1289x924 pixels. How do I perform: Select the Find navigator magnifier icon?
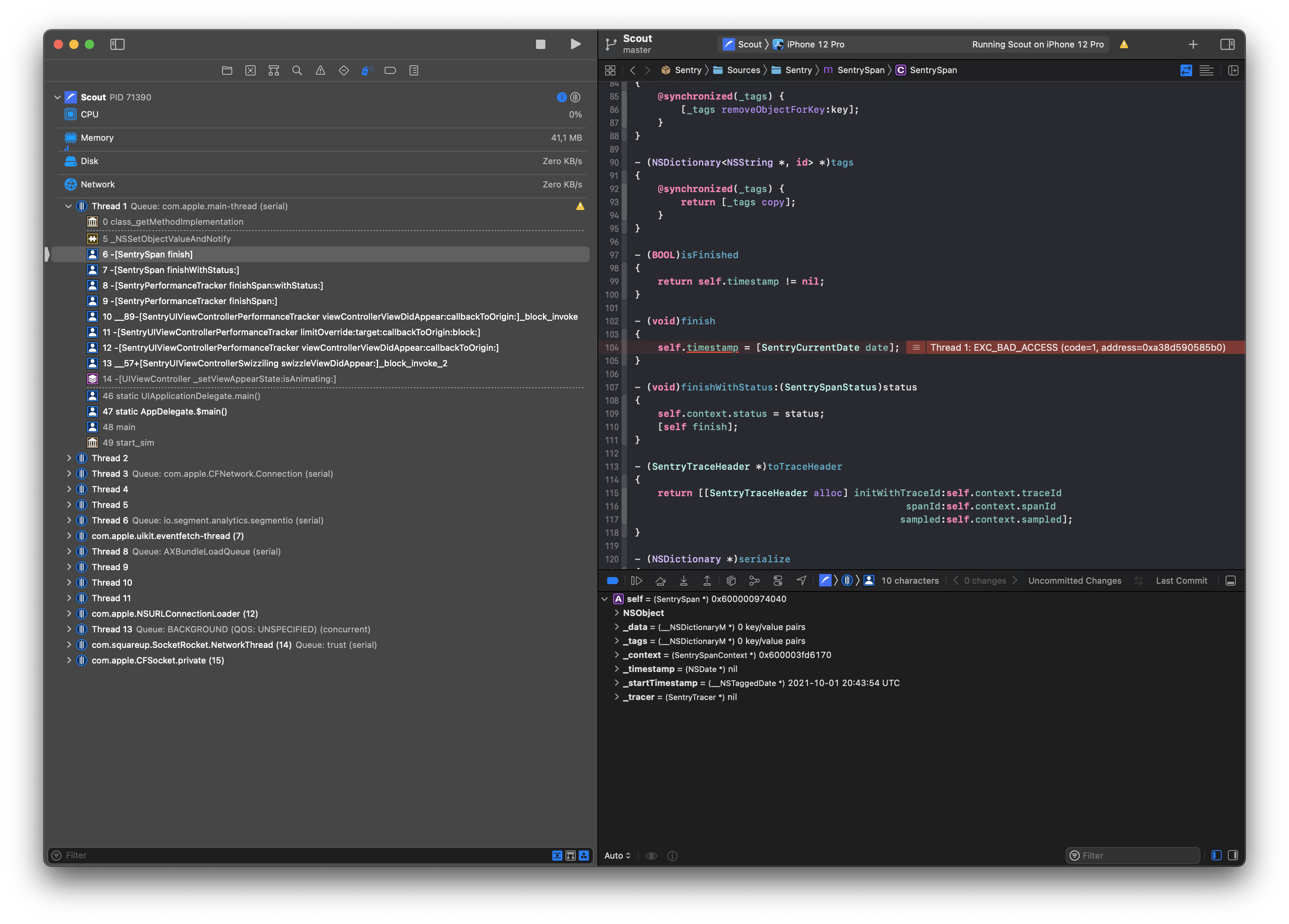point(297,70)
